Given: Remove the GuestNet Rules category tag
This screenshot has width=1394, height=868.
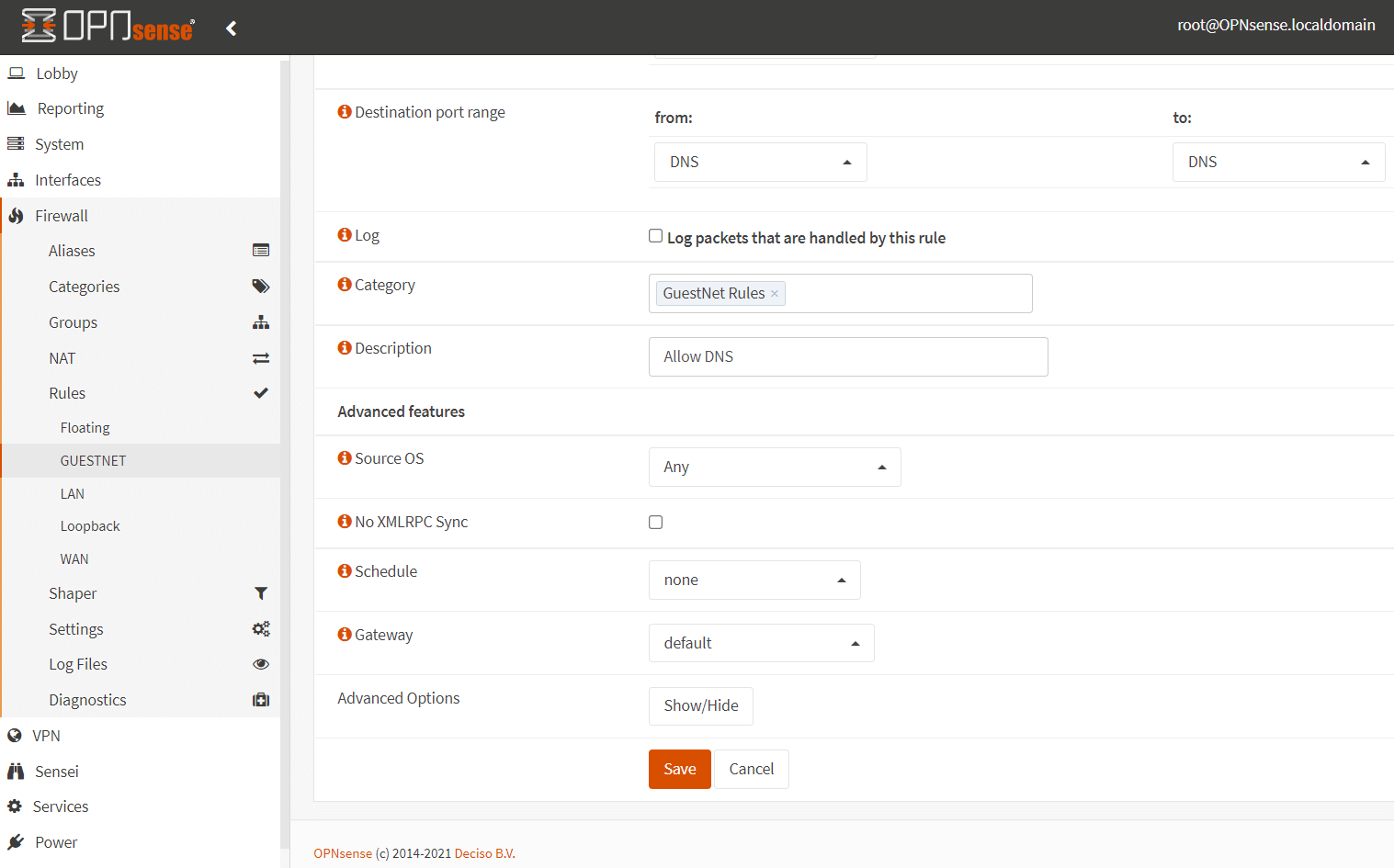Looking at the screenshot, I should coord(775,294).
